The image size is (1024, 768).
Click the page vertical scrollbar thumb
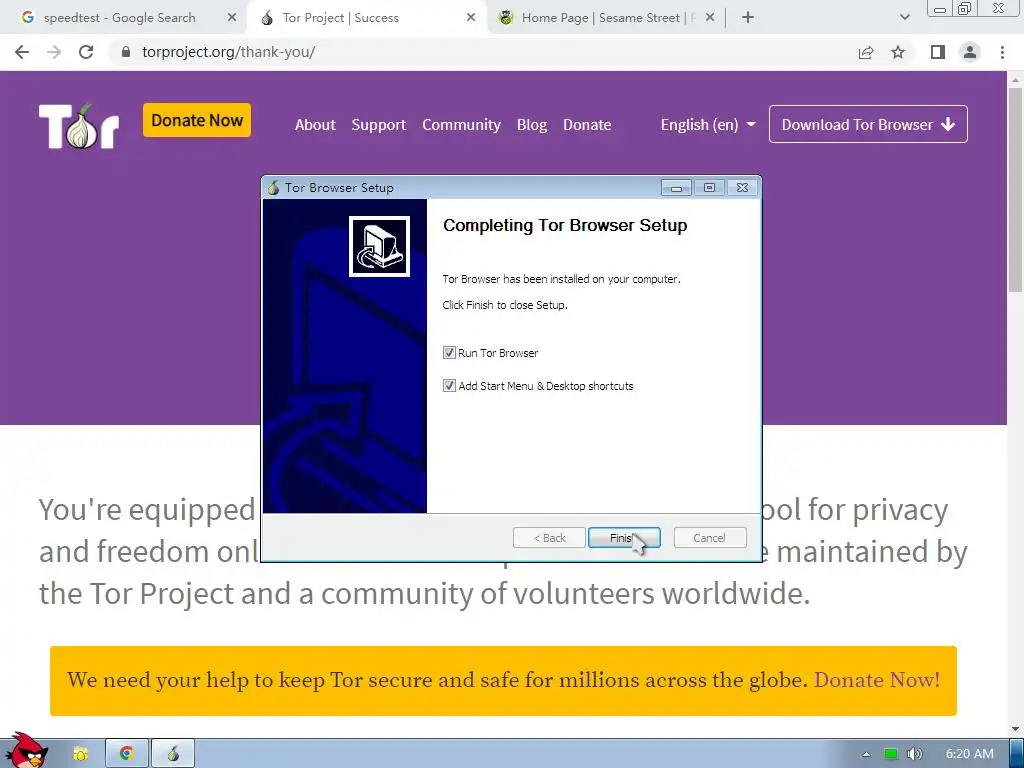point(1015,189)
